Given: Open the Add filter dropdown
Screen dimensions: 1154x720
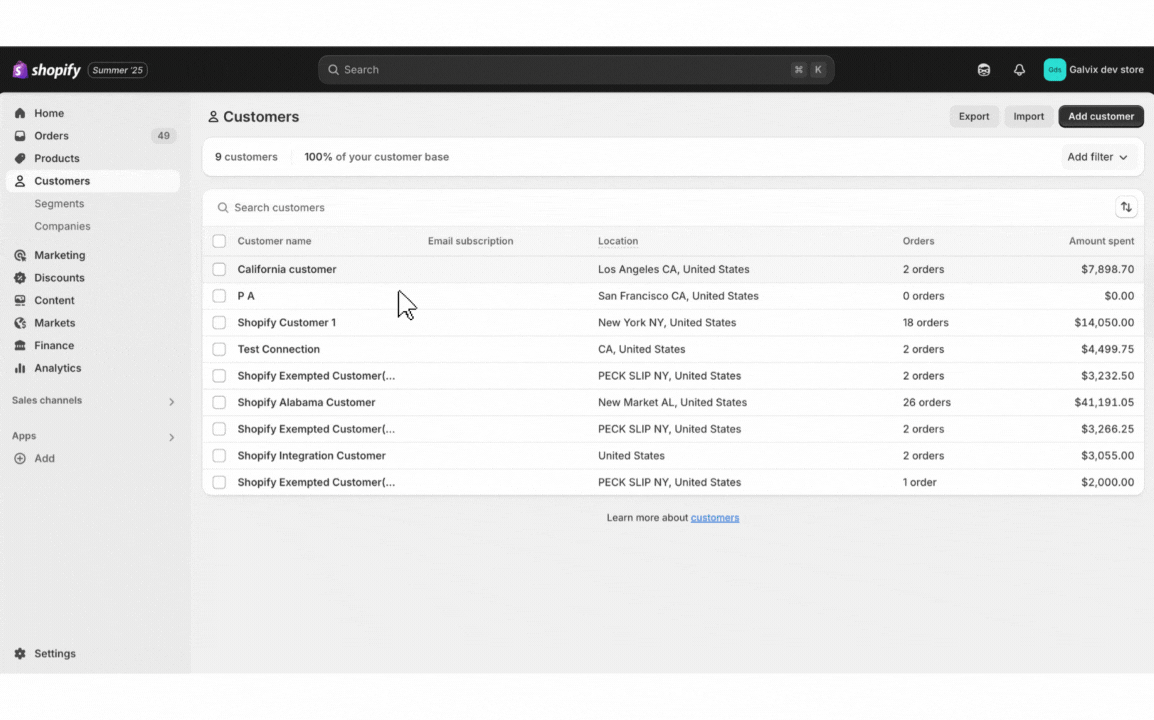Looking at the screenshot, I should pyautogui.click(x=1097, y=157).
